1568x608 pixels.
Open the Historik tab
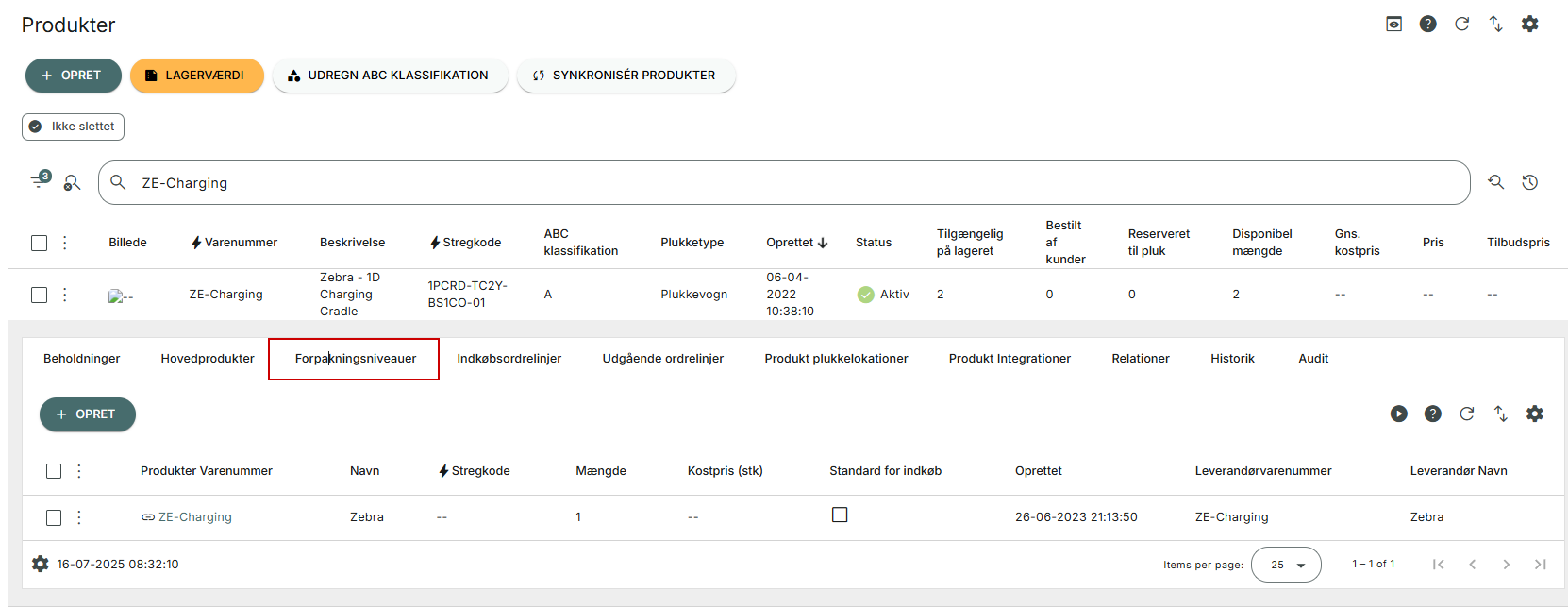click(1232, 359)
